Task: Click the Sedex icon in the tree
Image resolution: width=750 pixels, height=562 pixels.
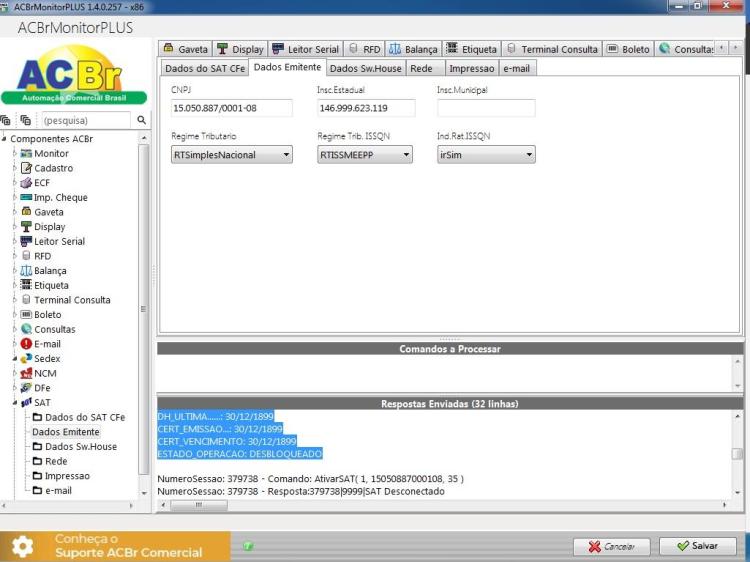Action: click(x=26, y=359)
